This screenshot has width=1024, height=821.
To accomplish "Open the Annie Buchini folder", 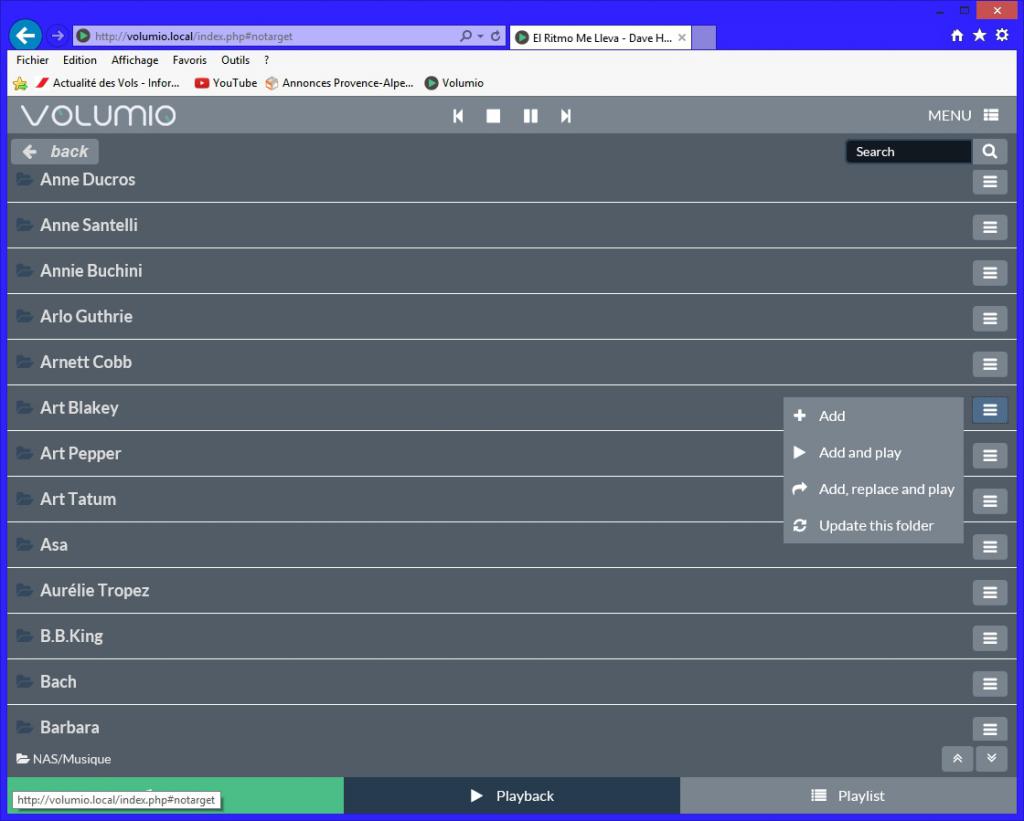I will (91, 271).
